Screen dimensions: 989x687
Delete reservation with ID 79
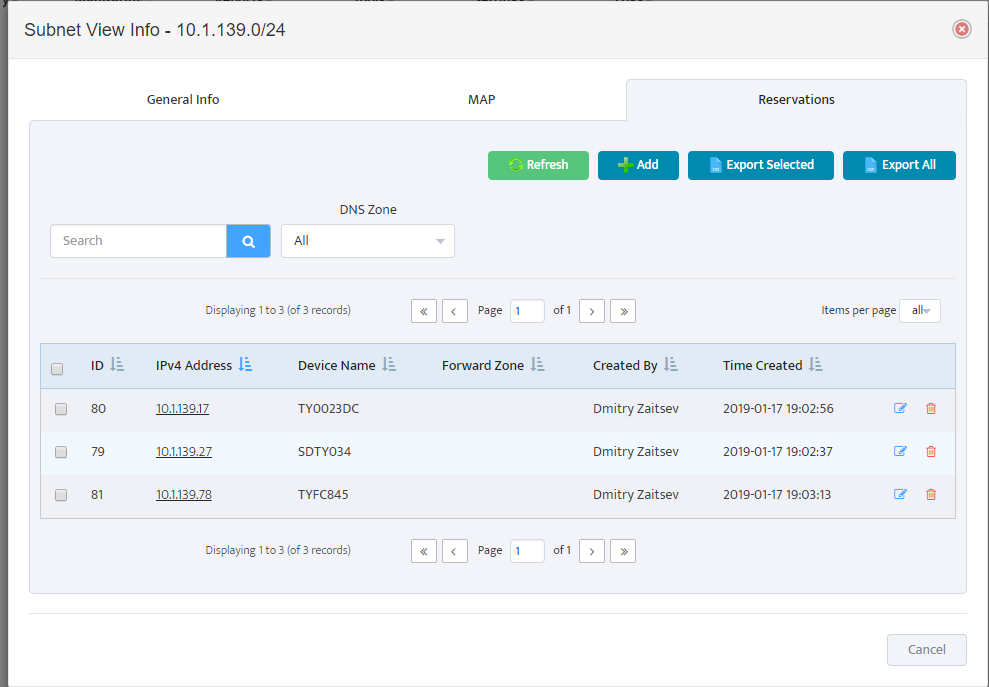(930, 452)
